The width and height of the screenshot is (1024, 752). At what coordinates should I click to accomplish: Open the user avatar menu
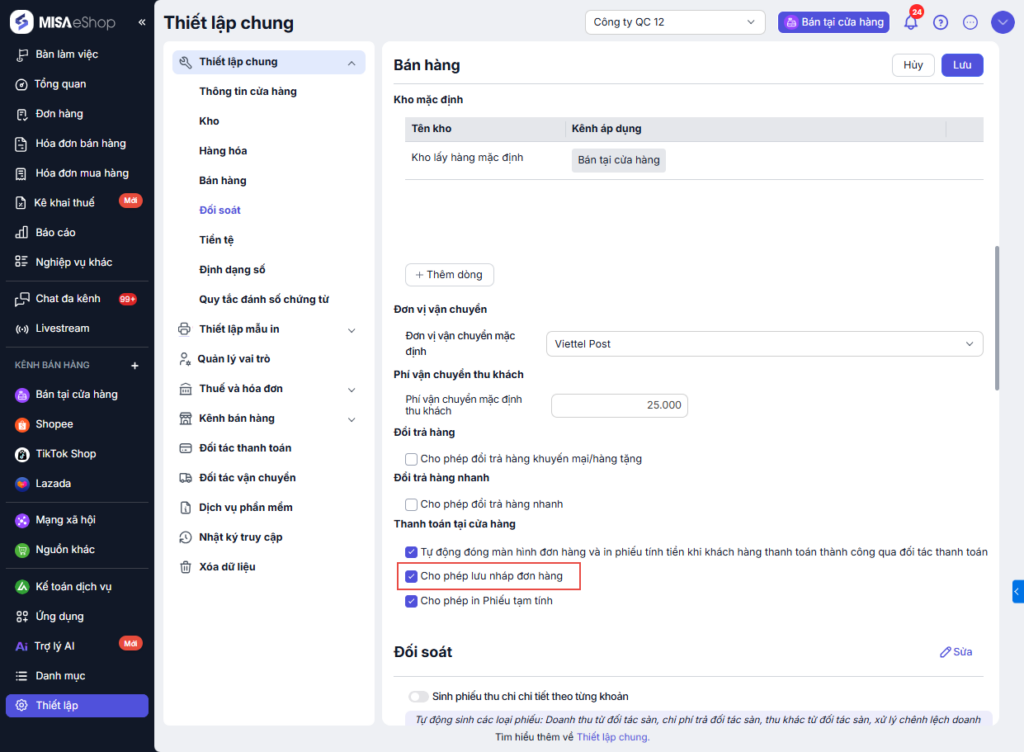1002,22
